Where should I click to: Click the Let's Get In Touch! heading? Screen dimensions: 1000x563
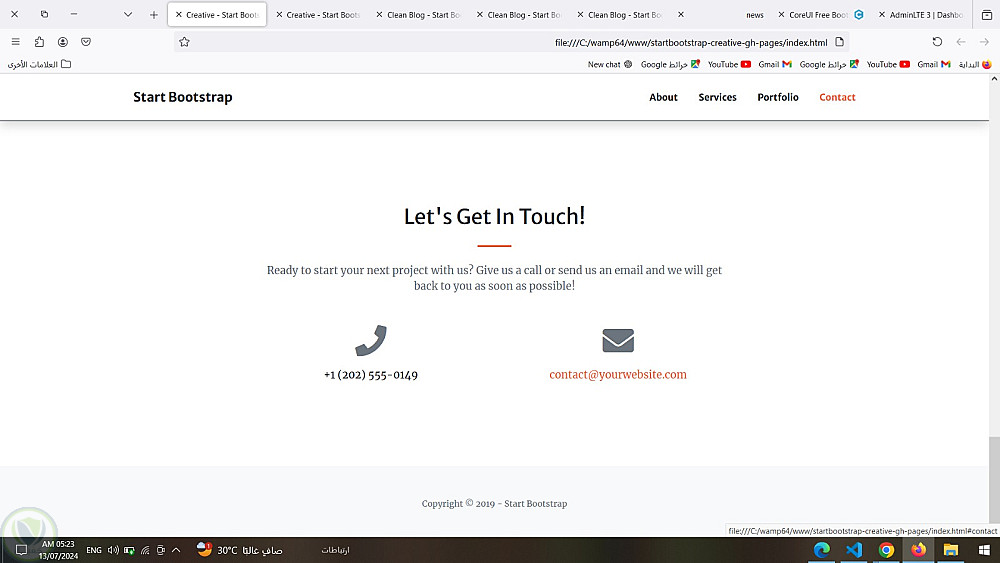(x=494, y=216)
